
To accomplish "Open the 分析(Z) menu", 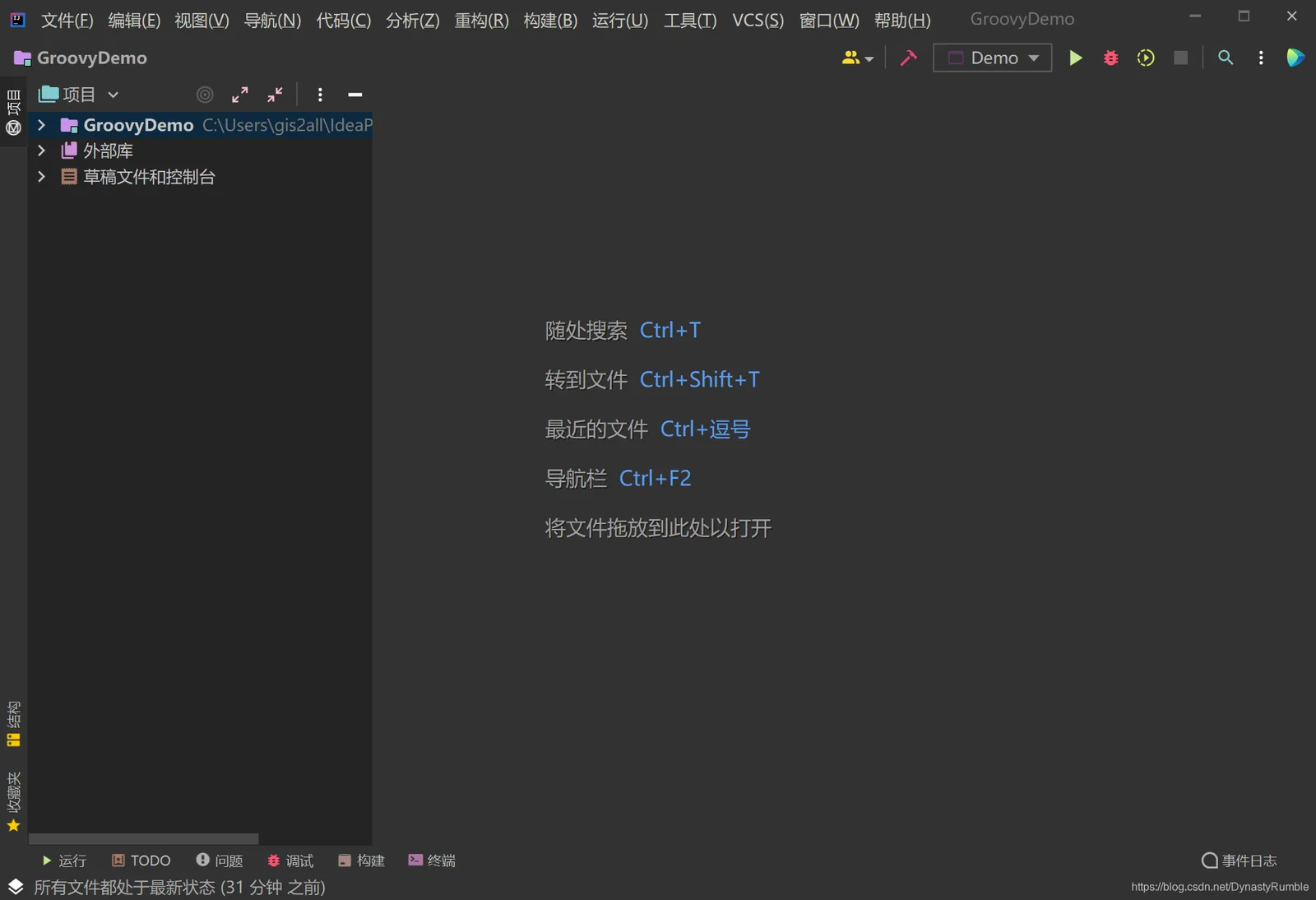I will (x=412, y=20).
